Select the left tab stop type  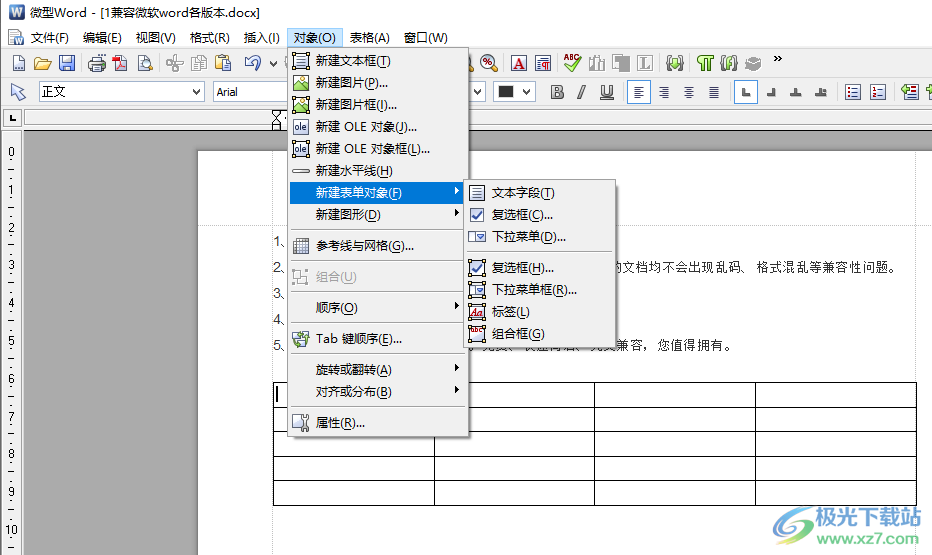tap(746, 92)
